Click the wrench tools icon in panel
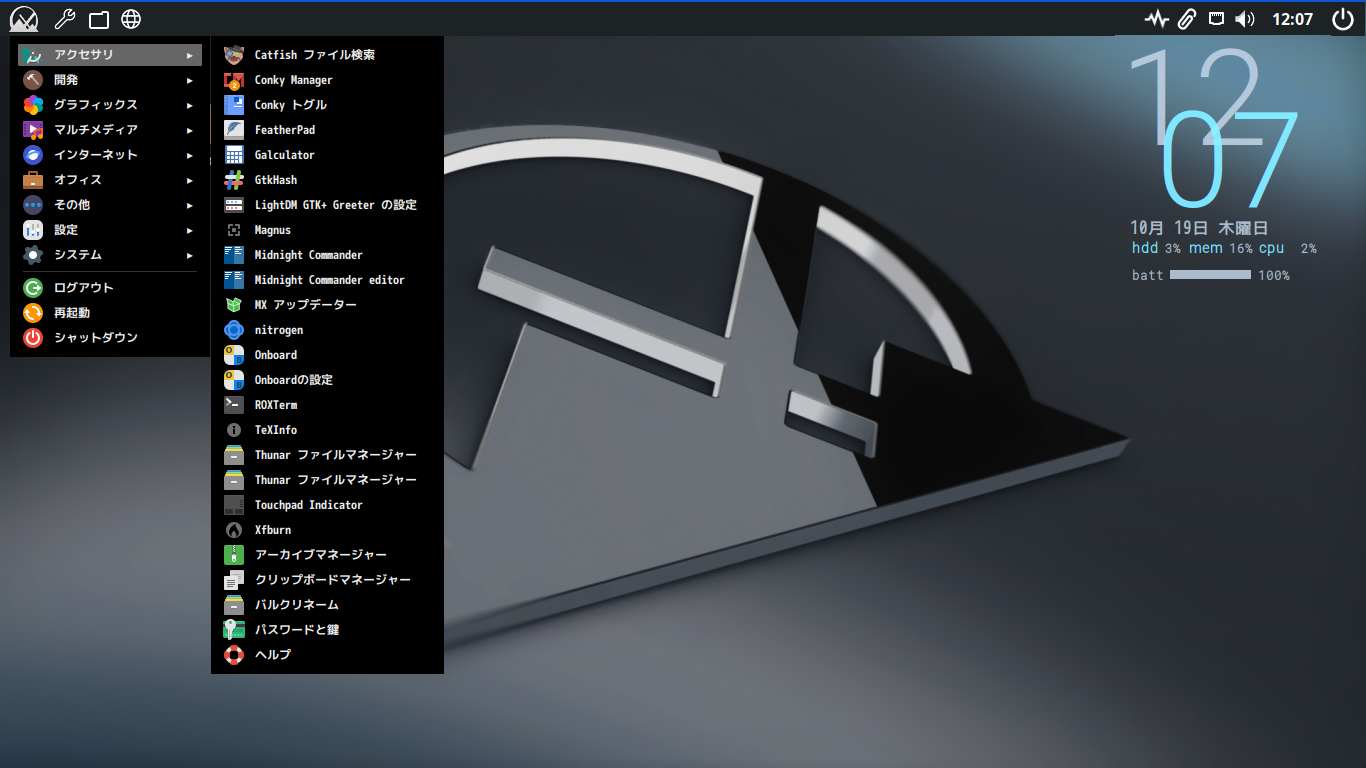This screenshot has height=768, width=1366. pos(64,19)
